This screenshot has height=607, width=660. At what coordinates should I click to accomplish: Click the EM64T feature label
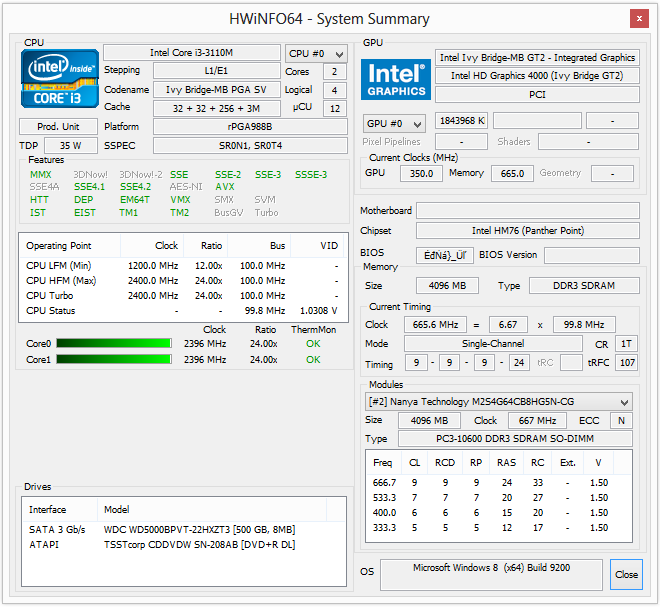pos(135,200)
